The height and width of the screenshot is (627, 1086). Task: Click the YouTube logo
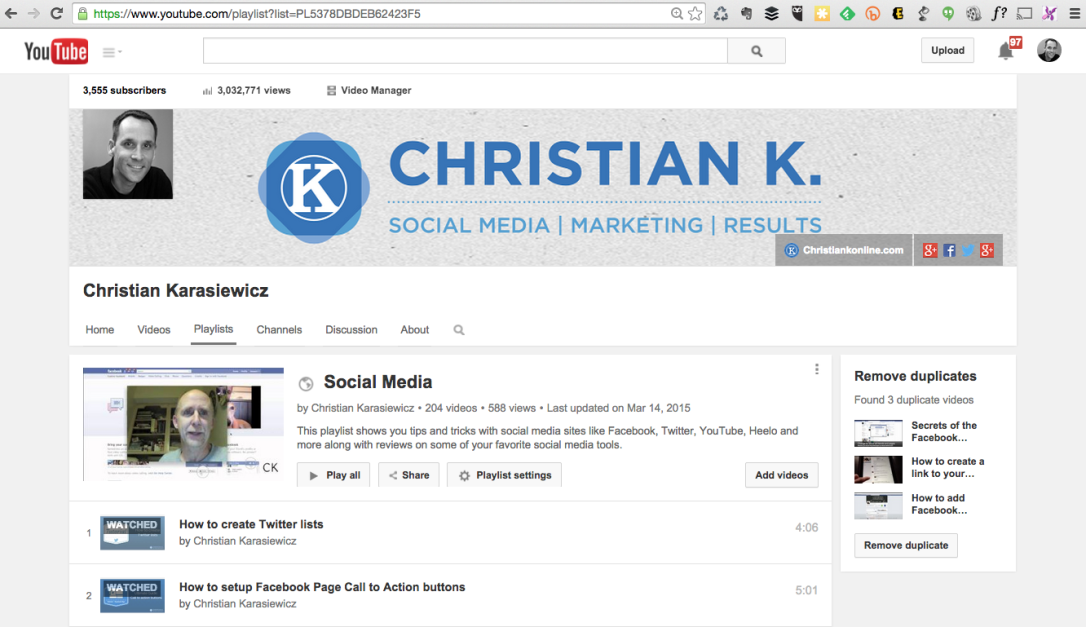56,51
